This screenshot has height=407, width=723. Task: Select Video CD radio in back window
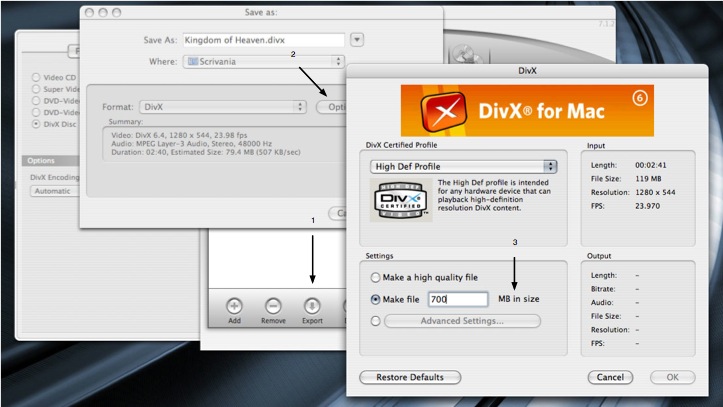point(36,77)
